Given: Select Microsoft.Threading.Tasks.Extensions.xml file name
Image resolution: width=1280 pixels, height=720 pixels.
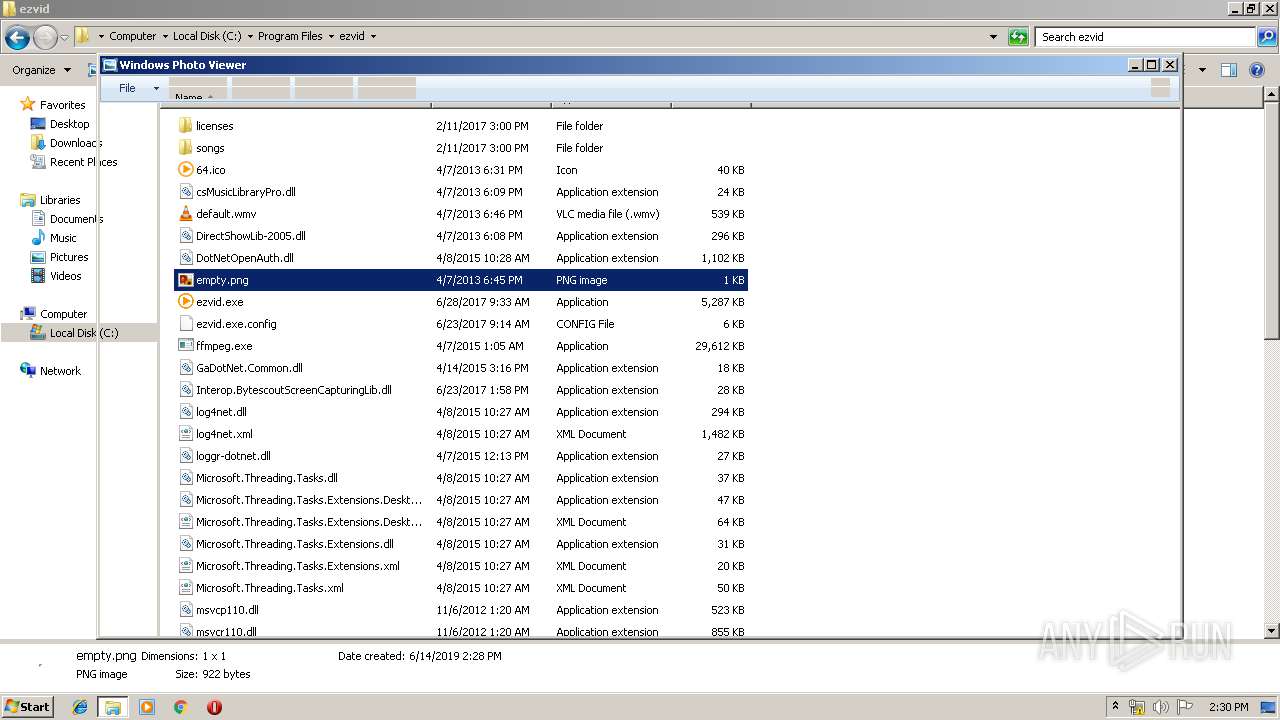Looking at the screenshot, I should pos(298,566).
